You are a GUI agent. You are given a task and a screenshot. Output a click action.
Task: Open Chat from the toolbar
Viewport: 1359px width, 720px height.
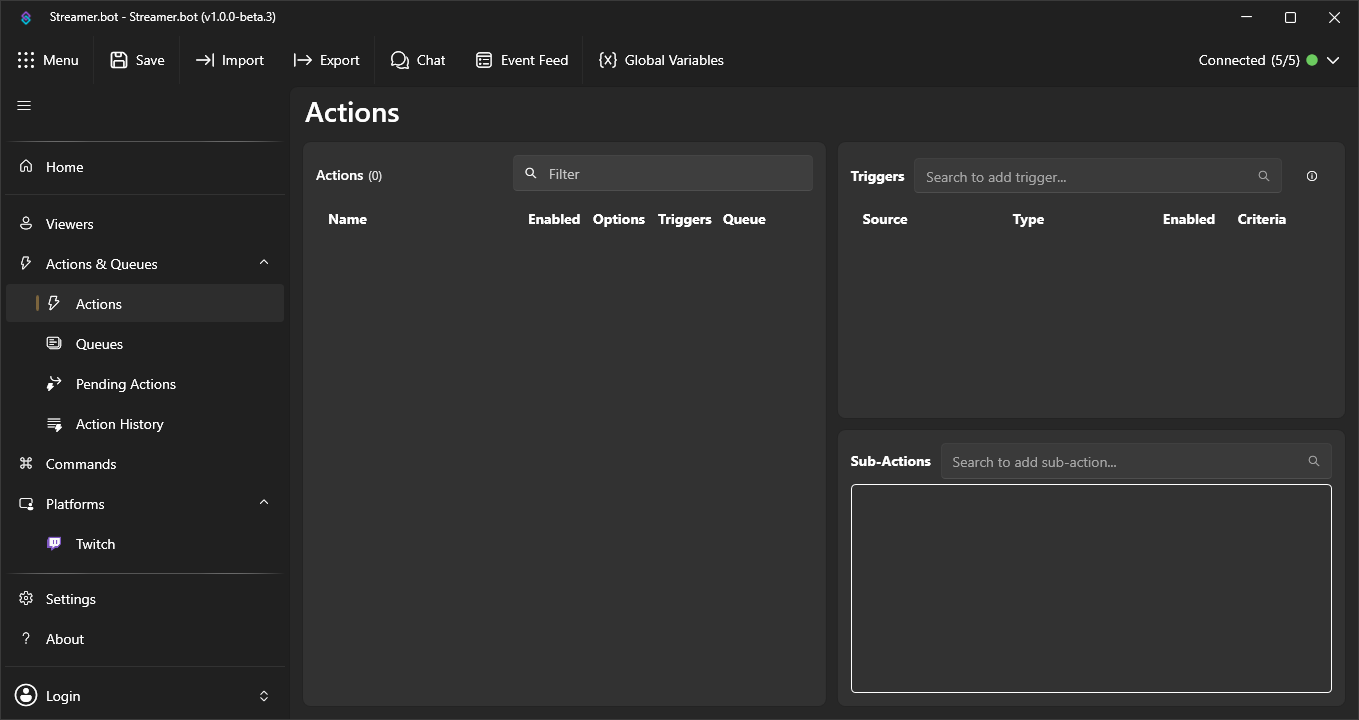[x=418, y=60]
